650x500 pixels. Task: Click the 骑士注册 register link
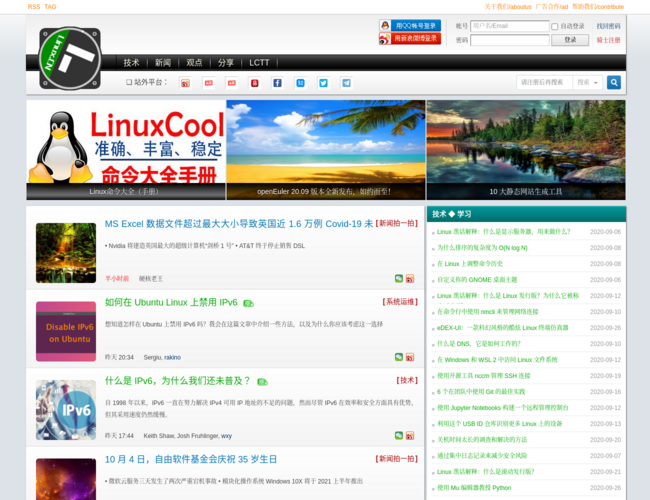pyautogui.click(x=609, y=40)
